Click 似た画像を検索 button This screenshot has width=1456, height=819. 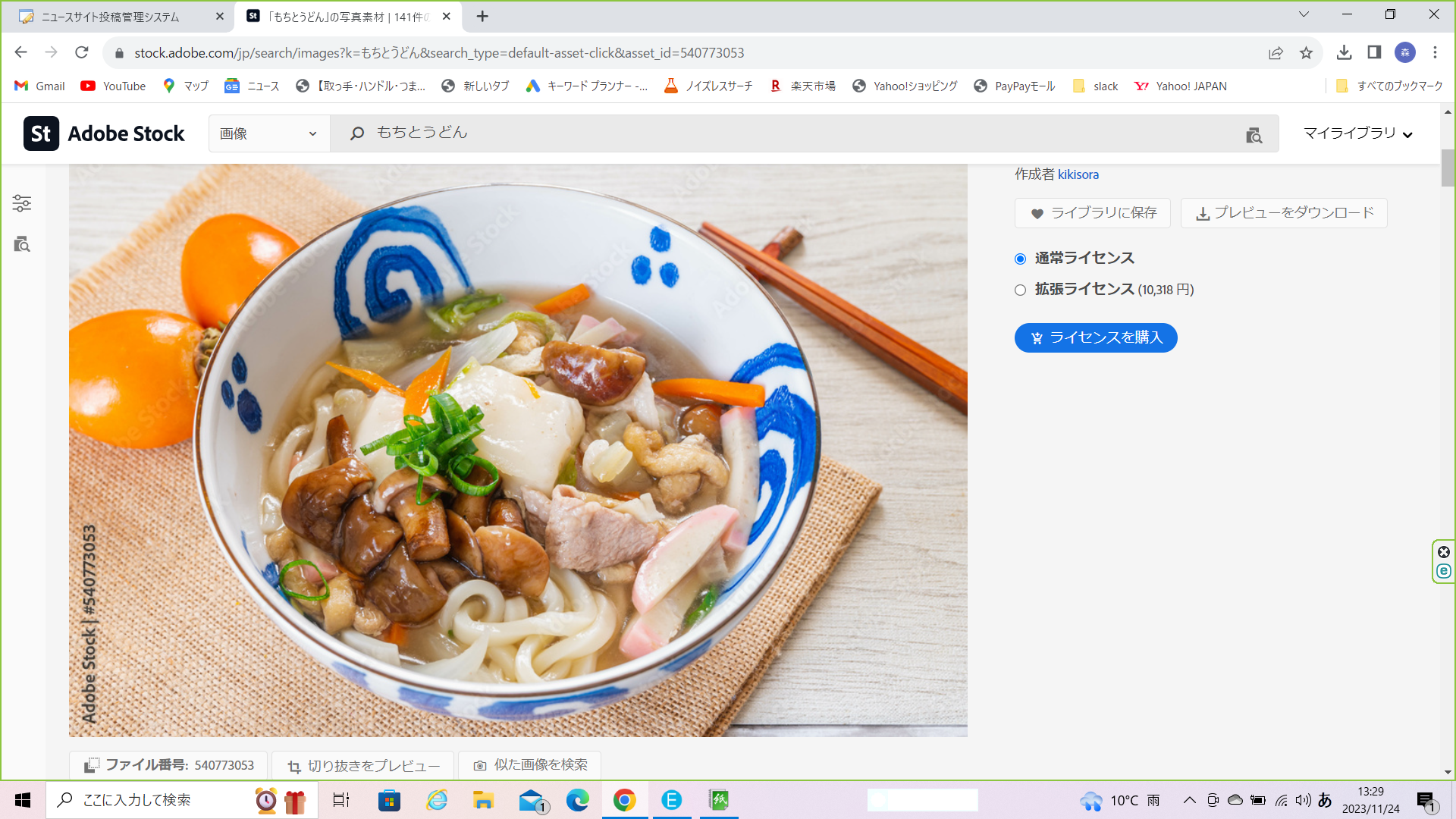[x=530, y=765]
